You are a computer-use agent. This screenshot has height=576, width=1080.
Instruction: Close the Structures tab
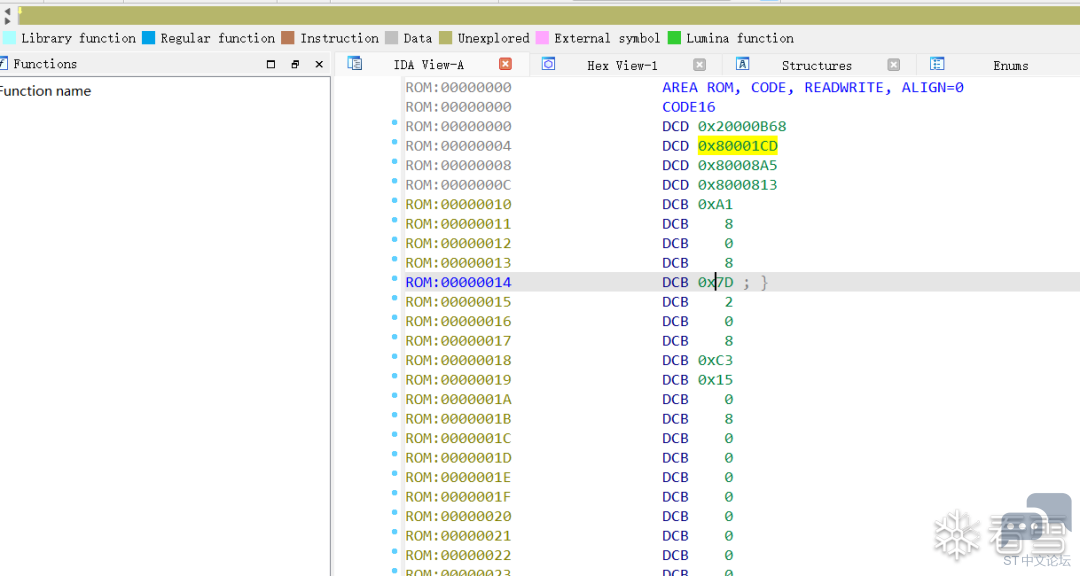(x=894, y=65)
